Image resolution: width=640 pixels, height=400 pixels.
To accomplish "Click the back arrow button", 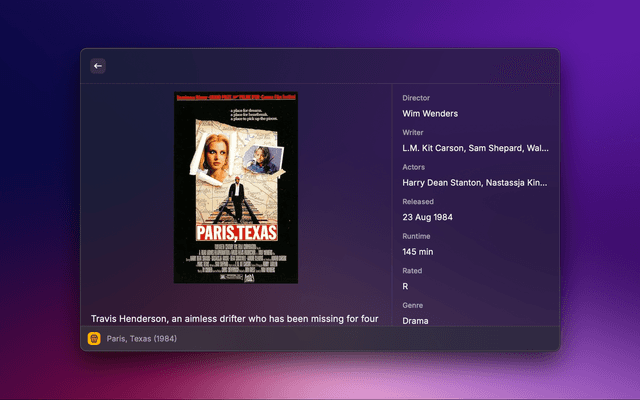I will click(98, 66).
